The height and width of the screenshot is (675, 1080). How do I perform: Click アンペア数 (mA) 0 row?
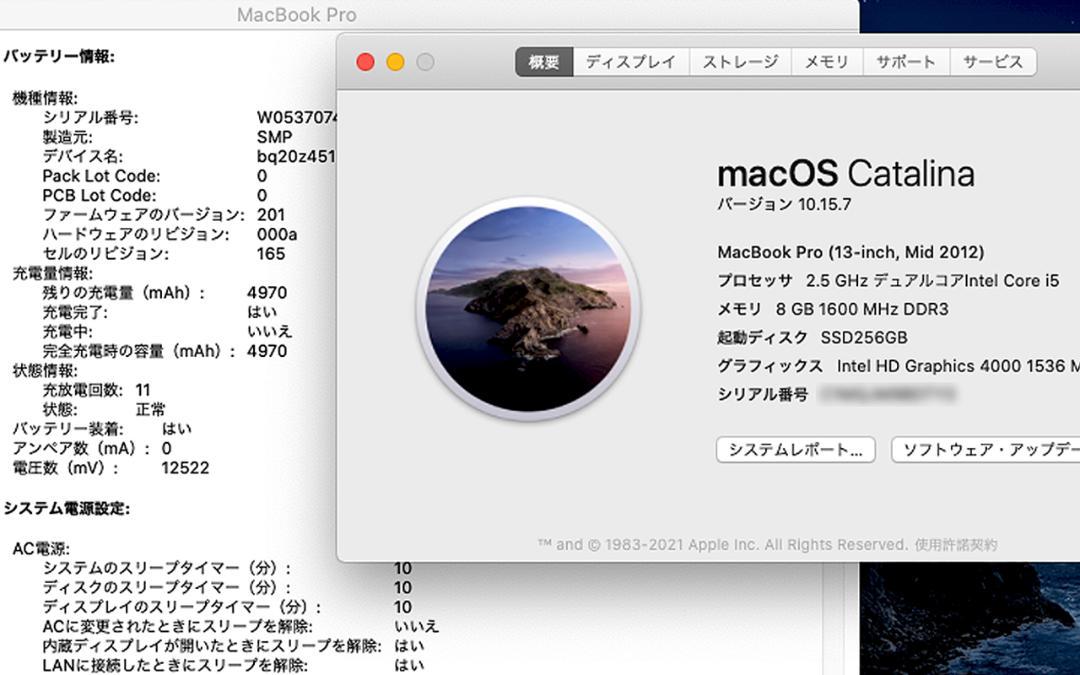(x=92, y=448)
